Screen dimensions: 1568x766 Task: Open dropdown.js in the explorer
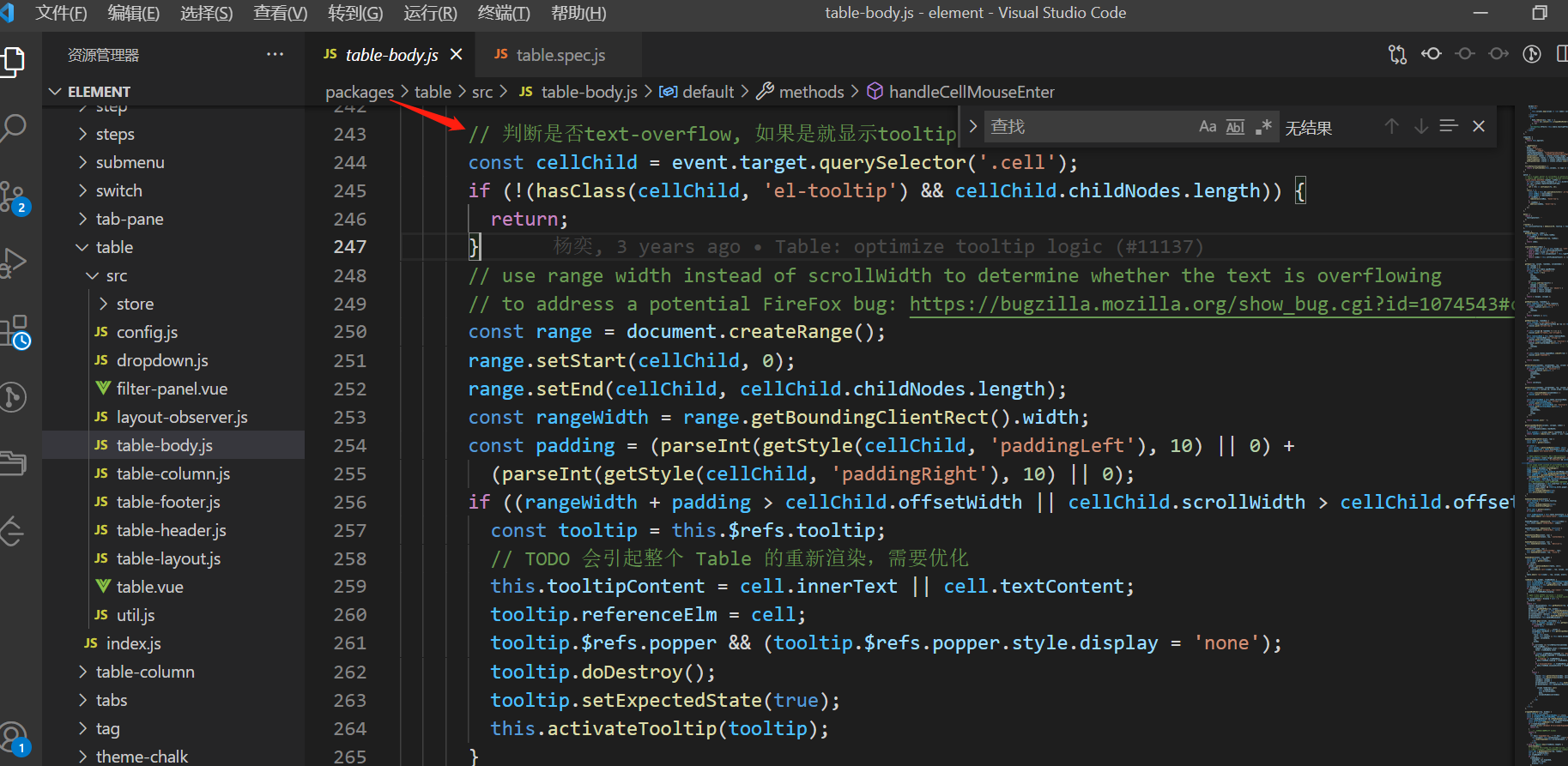tap(173, 360)
